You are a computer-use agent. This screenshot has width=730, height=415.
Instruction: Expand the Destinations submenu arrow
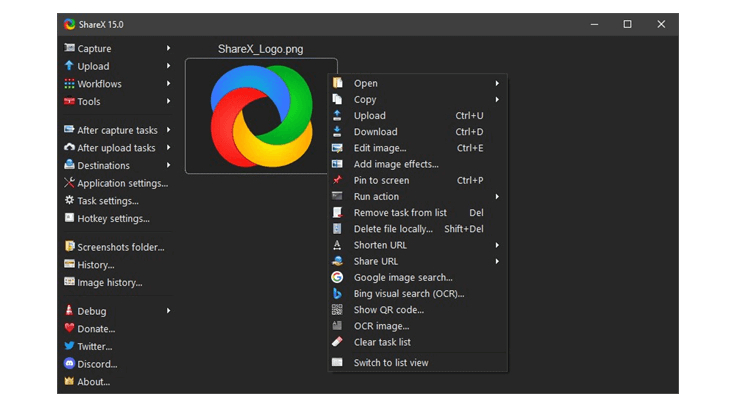coord(169,165)
